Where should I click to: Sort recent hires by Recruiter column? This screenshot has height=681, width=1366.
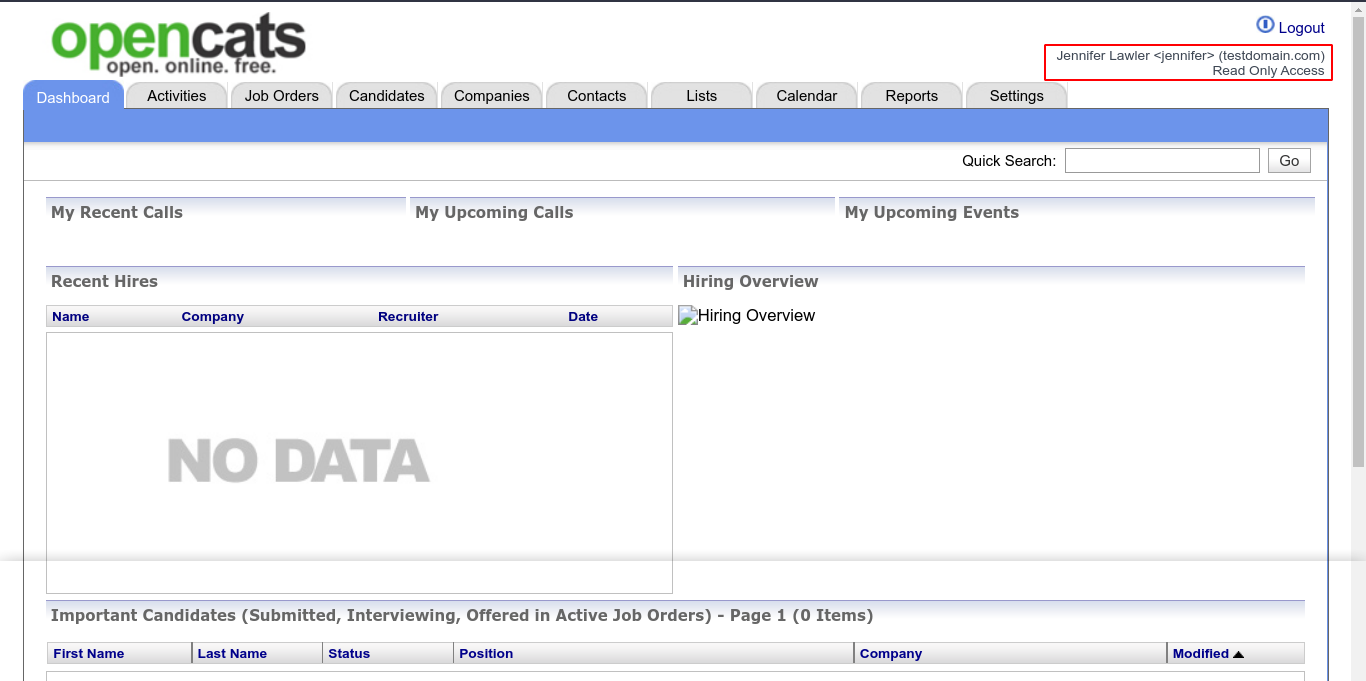tap(408, 317)
